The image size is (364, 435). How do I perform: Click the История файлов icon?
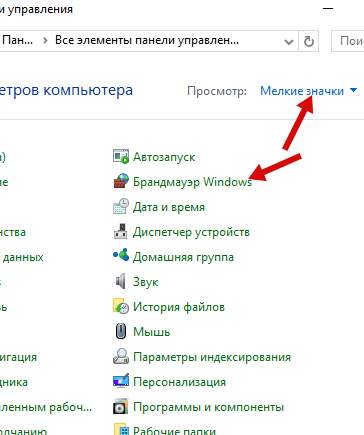point(121,306)
